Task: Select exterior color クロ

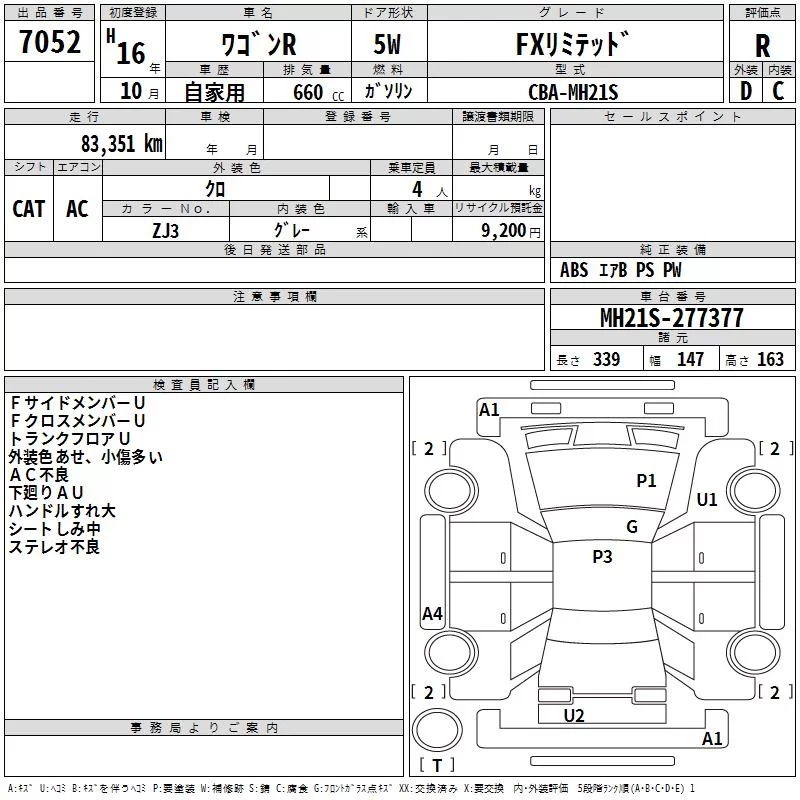Action: click(x=215, y=189)
